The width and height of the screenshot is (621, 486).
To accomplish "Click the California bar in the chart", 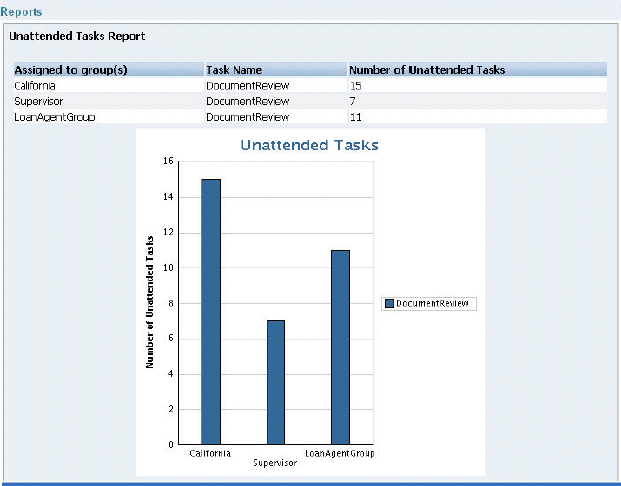I will coord(211,312).
